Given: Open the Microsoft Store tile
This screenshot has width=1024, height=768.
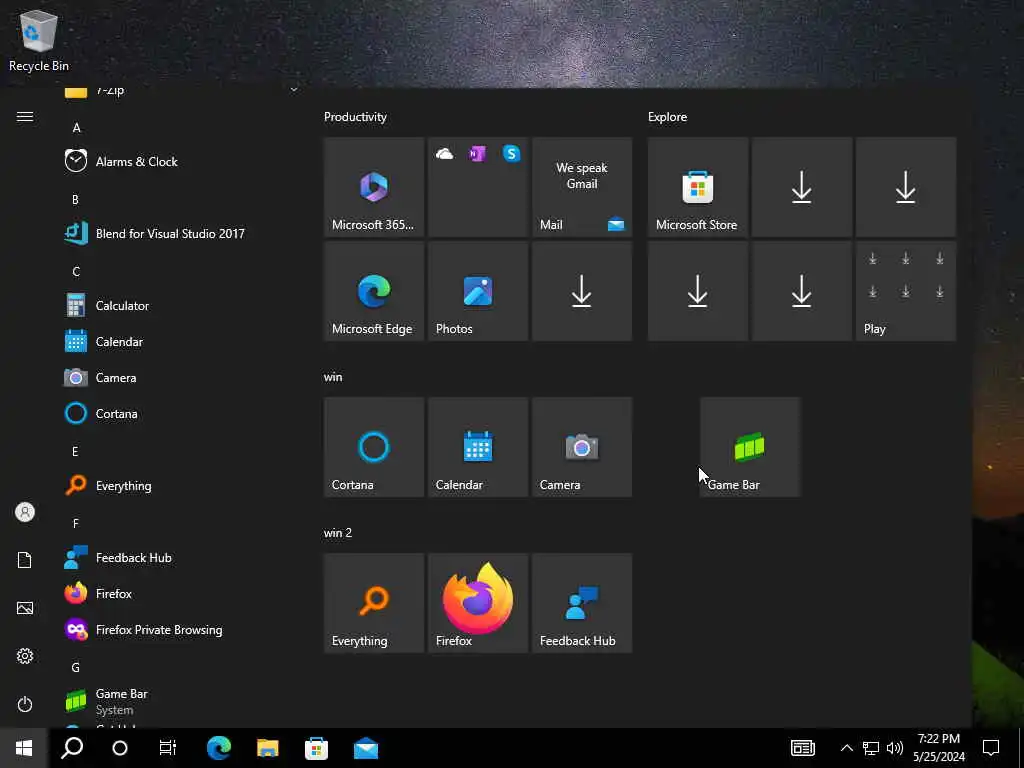Looking at the screenshot, I should [x=697, y=187].
